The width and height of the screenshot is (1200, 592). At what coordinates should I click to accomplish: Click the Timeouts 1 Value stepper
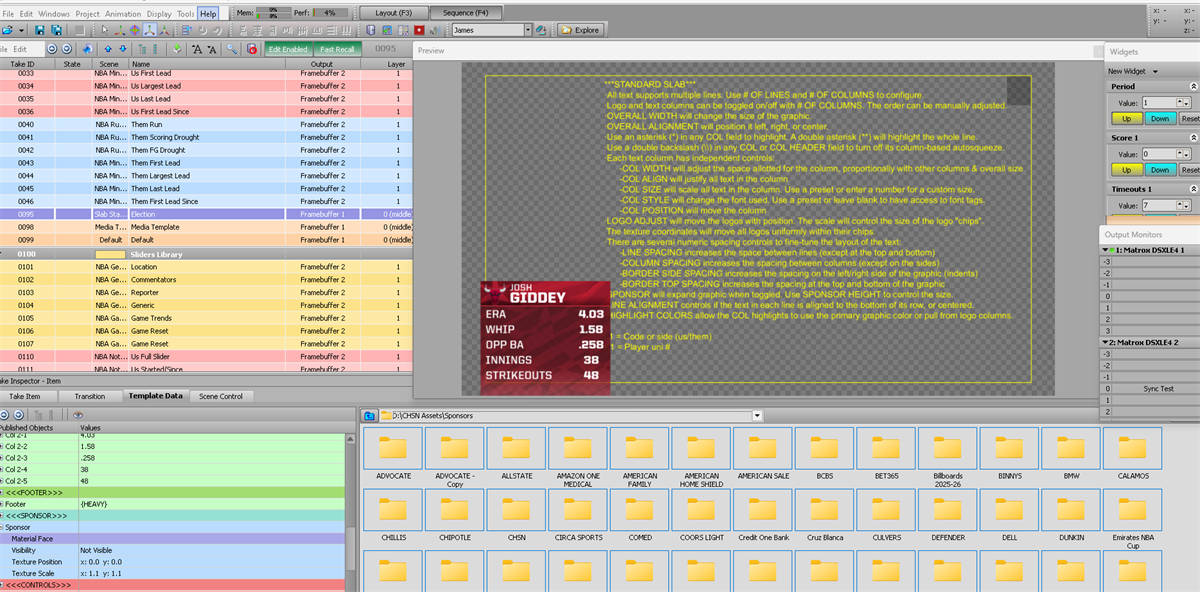coord(1185,206)
